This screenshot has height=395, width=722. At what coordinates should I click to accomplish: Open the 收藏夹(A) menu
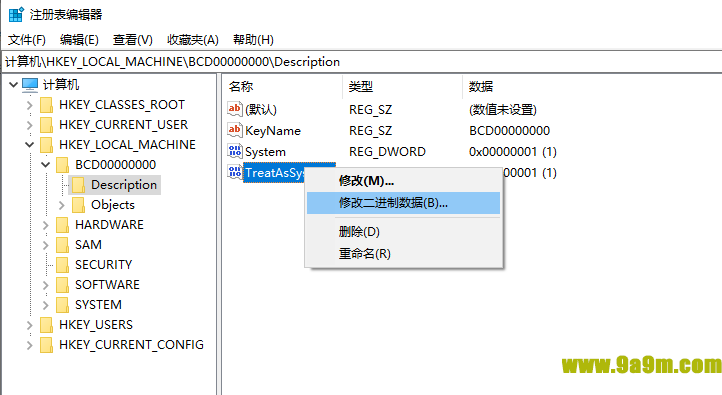(193, 40)
